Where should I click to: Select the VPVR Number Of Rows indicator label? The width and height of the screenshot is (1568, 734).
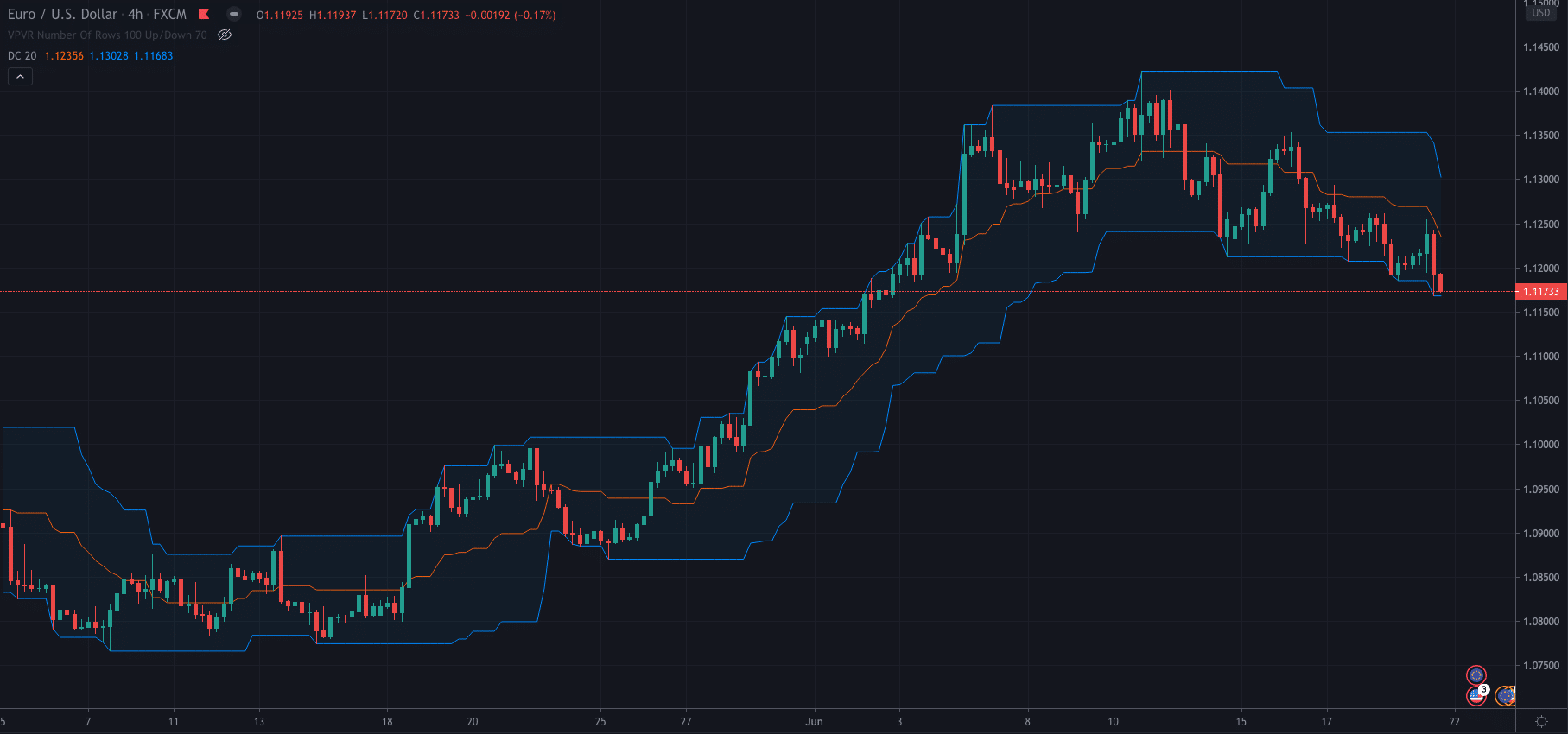click(107, 35)
